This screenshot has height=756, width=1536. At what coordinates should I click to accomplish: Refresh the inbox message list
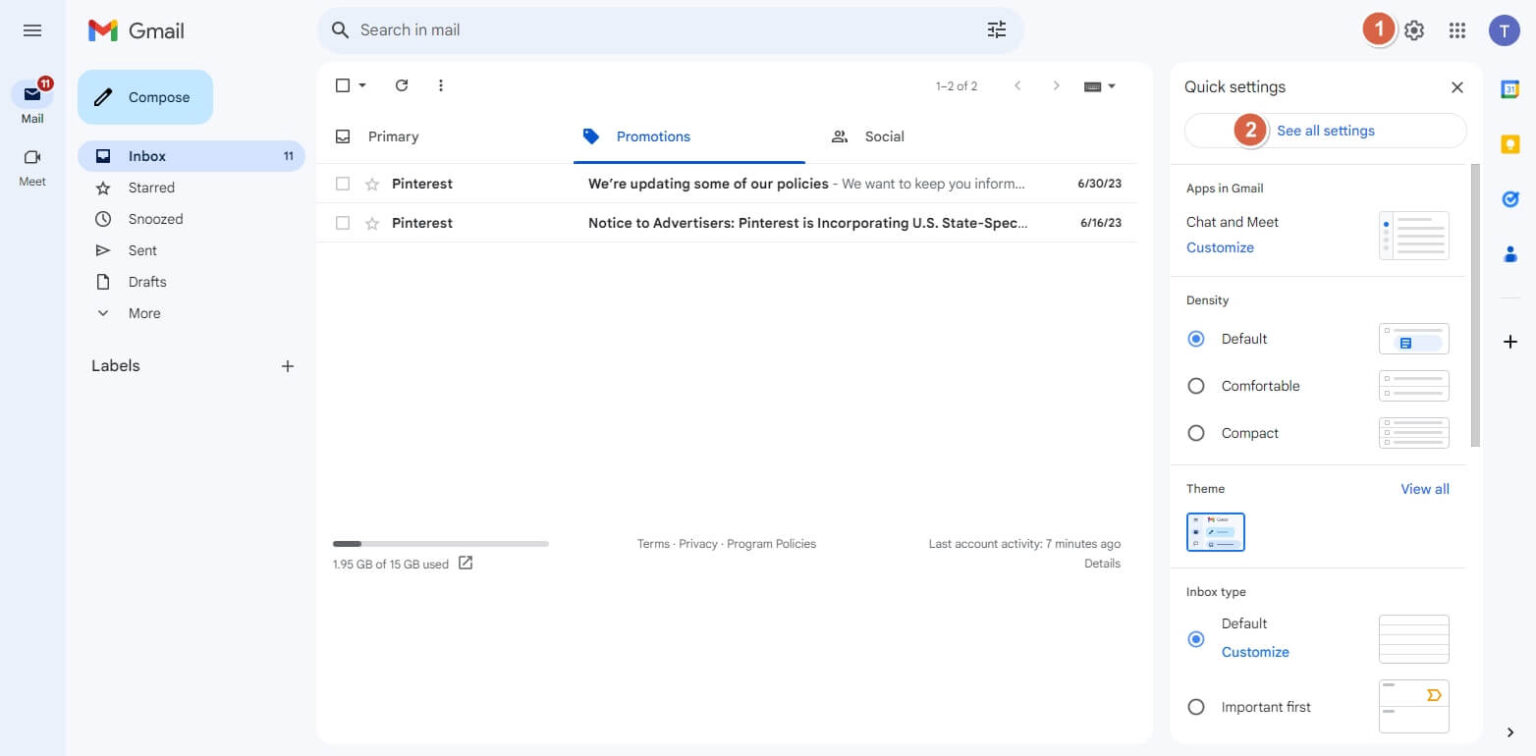point(402,85)
